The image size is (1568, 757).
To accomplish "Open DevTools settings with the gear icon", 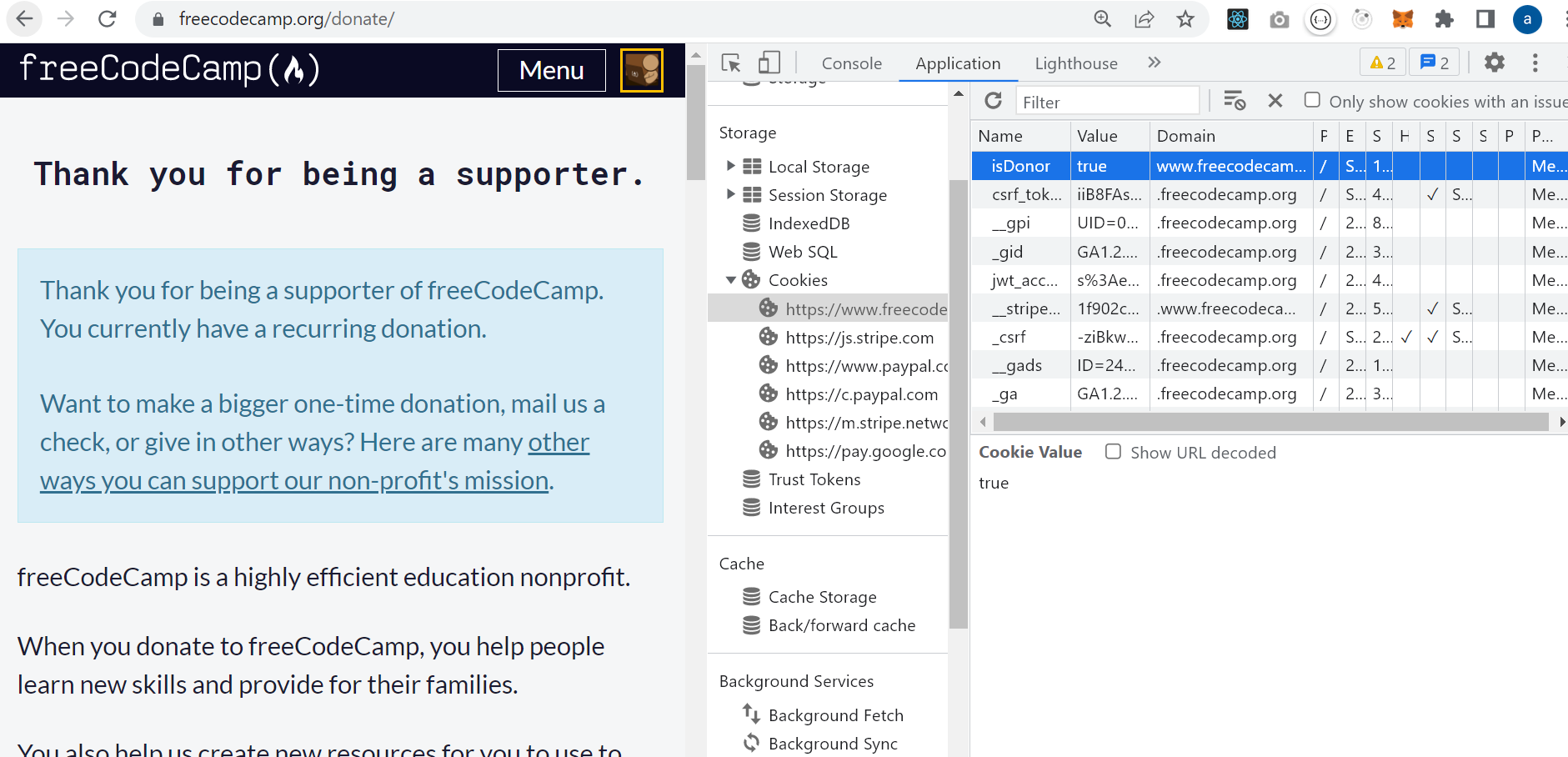I will click(x=1495, y=63).
